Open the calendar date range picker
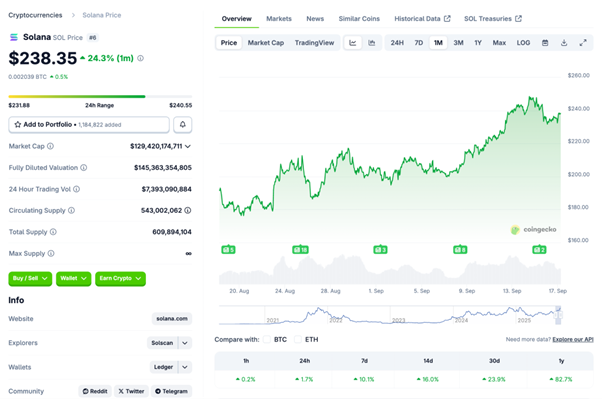This screenshot has width=602, height=399. pos(545,43)
